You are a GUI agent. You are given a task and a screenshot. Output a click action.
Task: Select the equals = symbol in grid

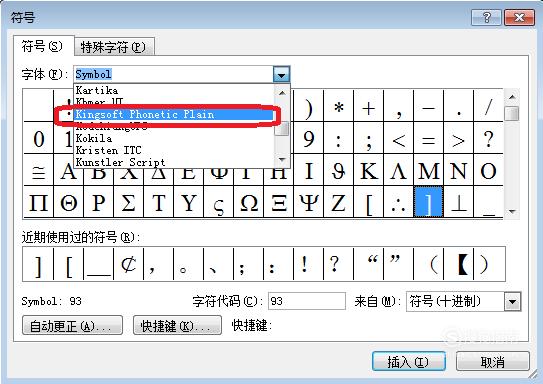click(x=428, y=138)
